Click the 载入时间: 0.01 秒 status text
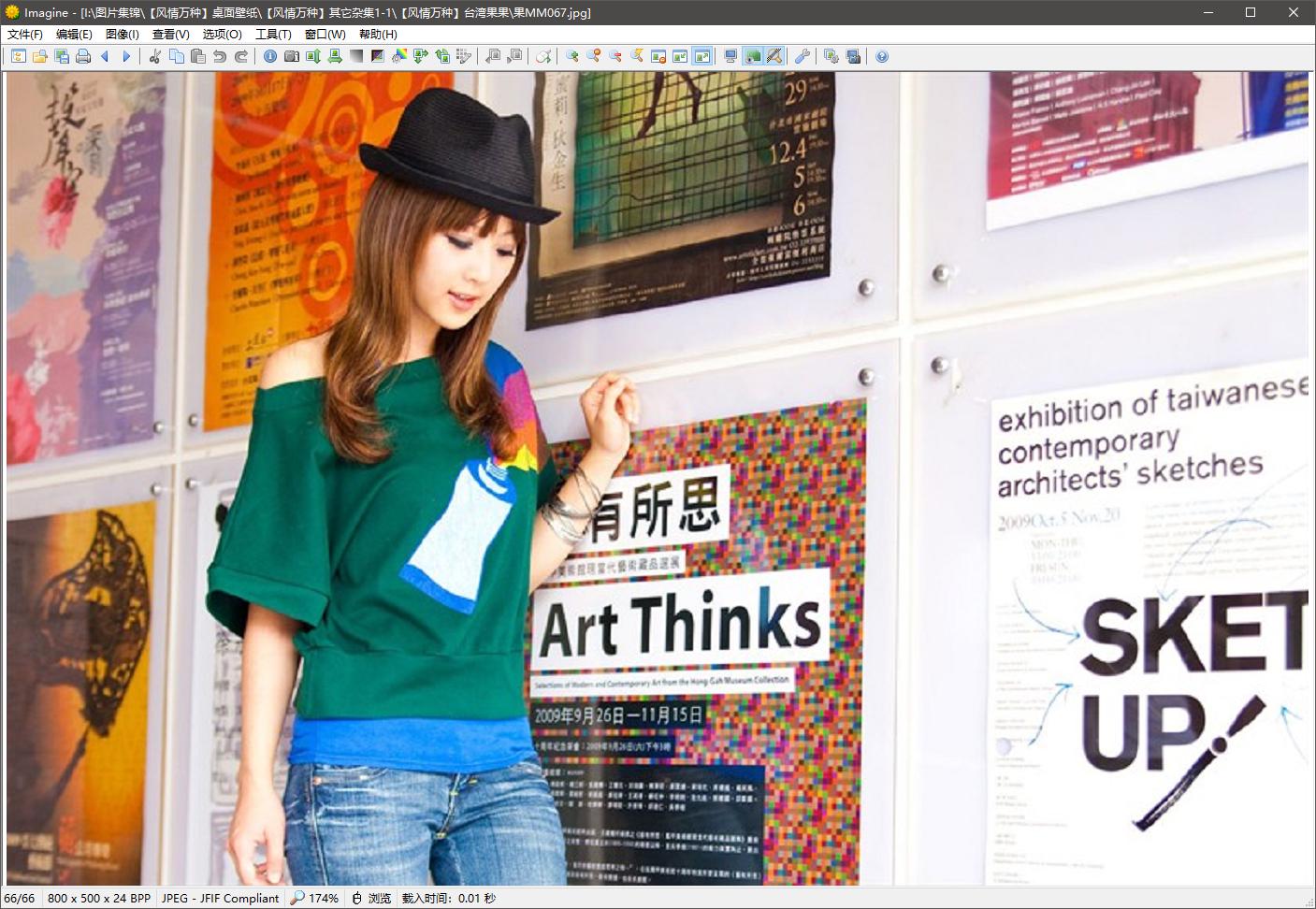 point(449,899)
